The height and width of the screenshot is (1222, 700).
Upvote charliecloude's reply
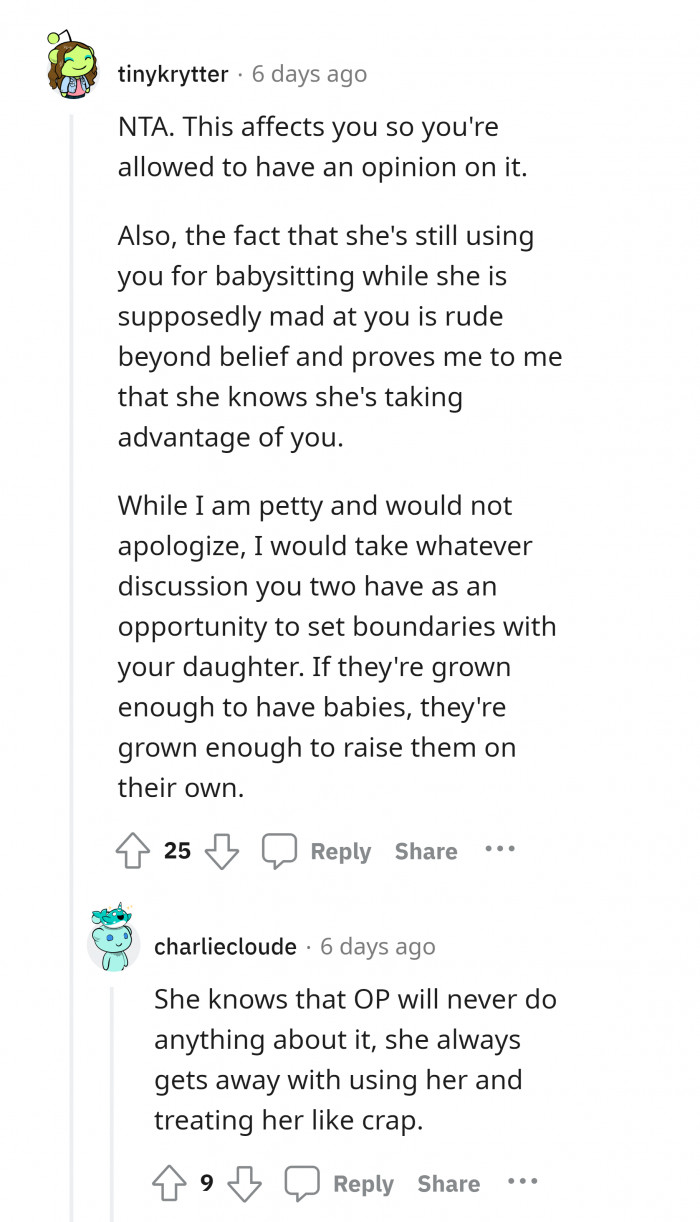point(169,1183)
